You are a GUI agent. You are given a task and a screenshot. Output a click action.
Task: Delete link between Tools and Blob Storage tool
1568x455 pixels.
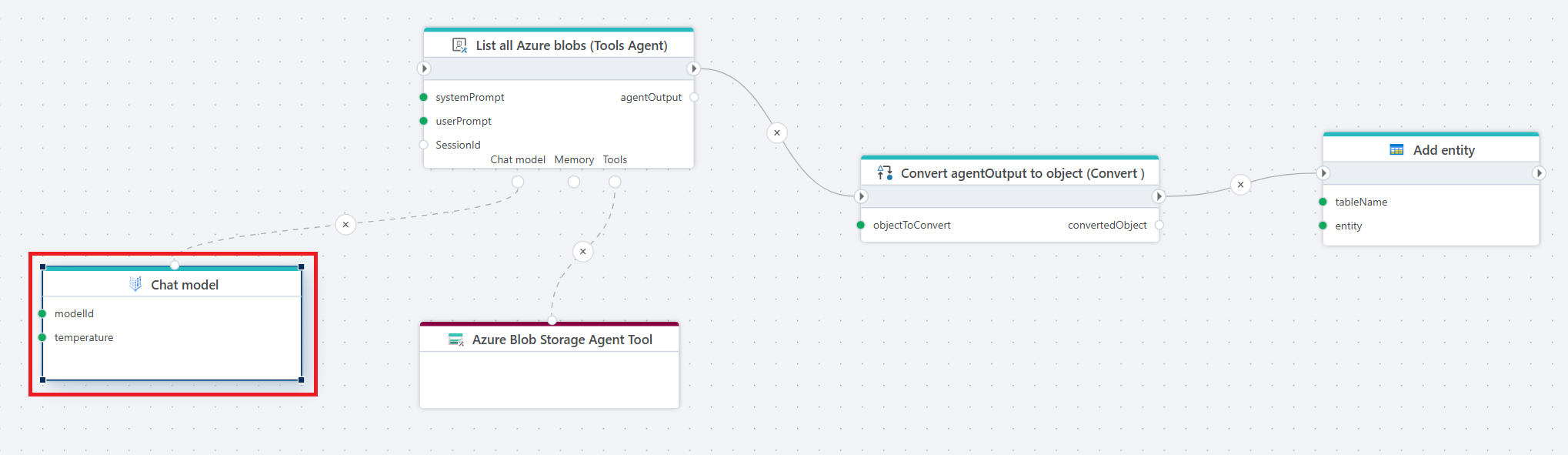tap(583, 252)
